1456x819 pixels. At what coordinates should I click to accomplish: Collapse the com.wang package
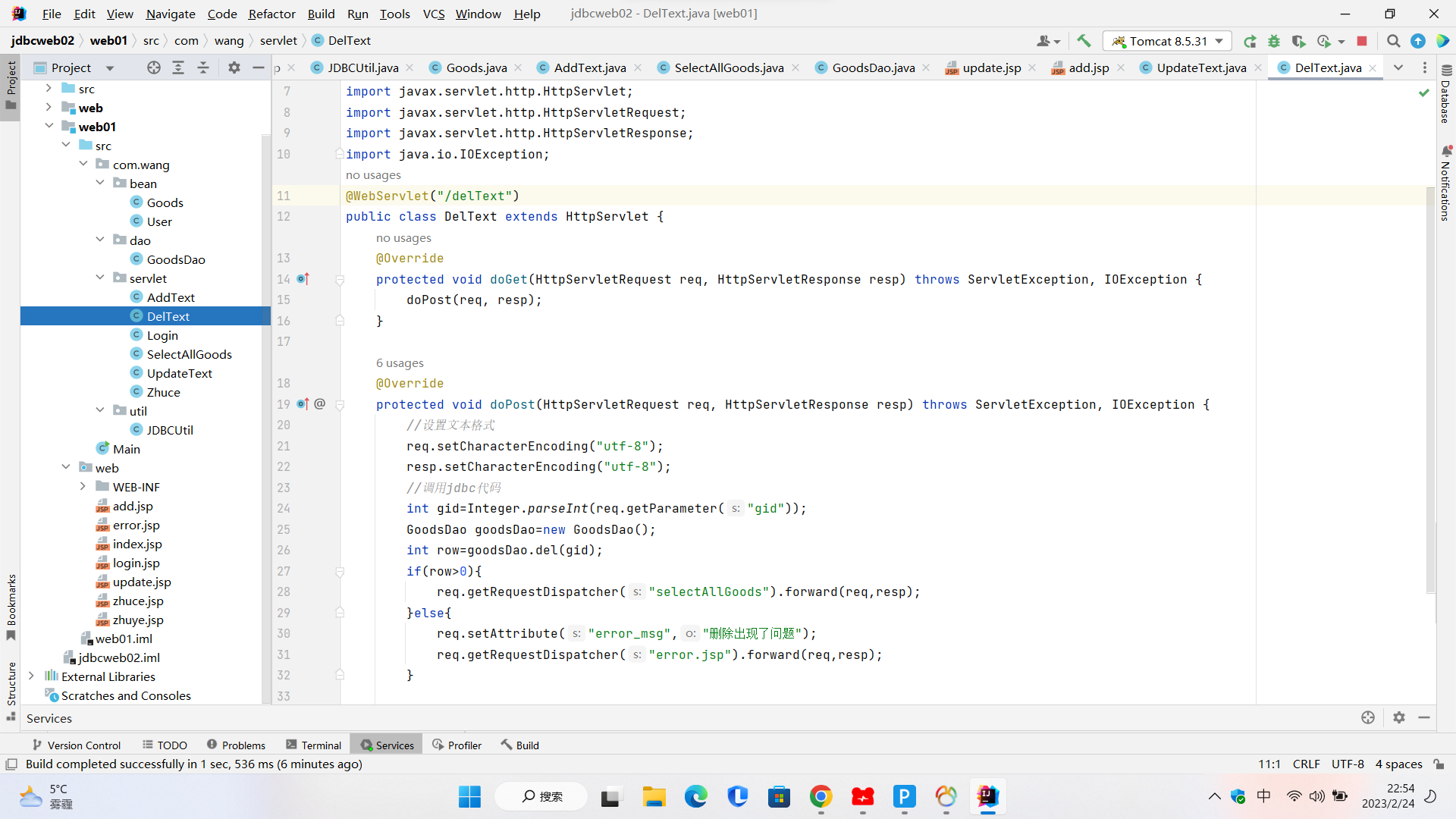83,164
